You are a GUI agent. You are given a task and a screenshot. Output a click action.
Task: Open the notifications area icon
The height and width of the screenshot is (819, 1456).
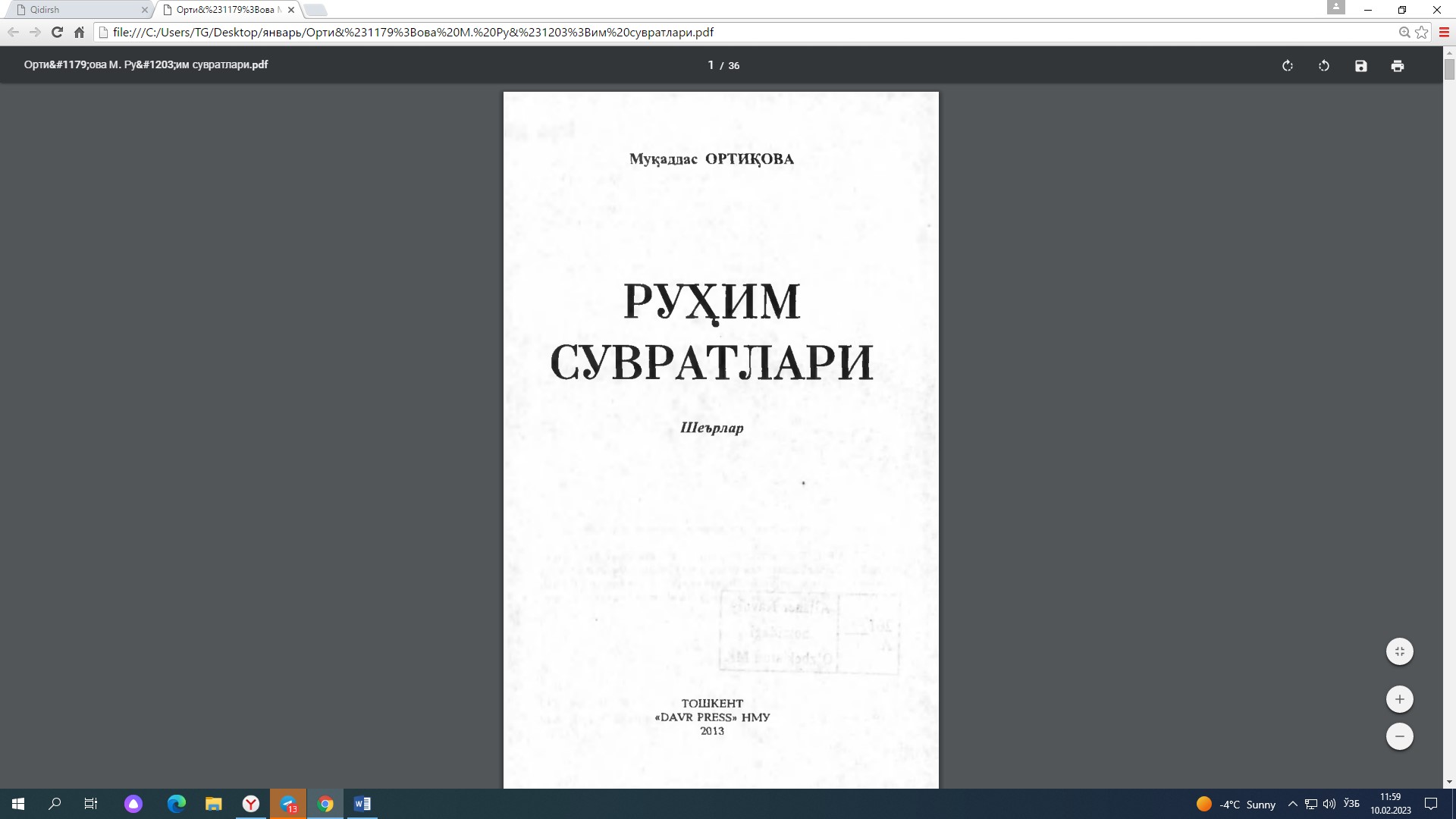tap(1432, 804)
